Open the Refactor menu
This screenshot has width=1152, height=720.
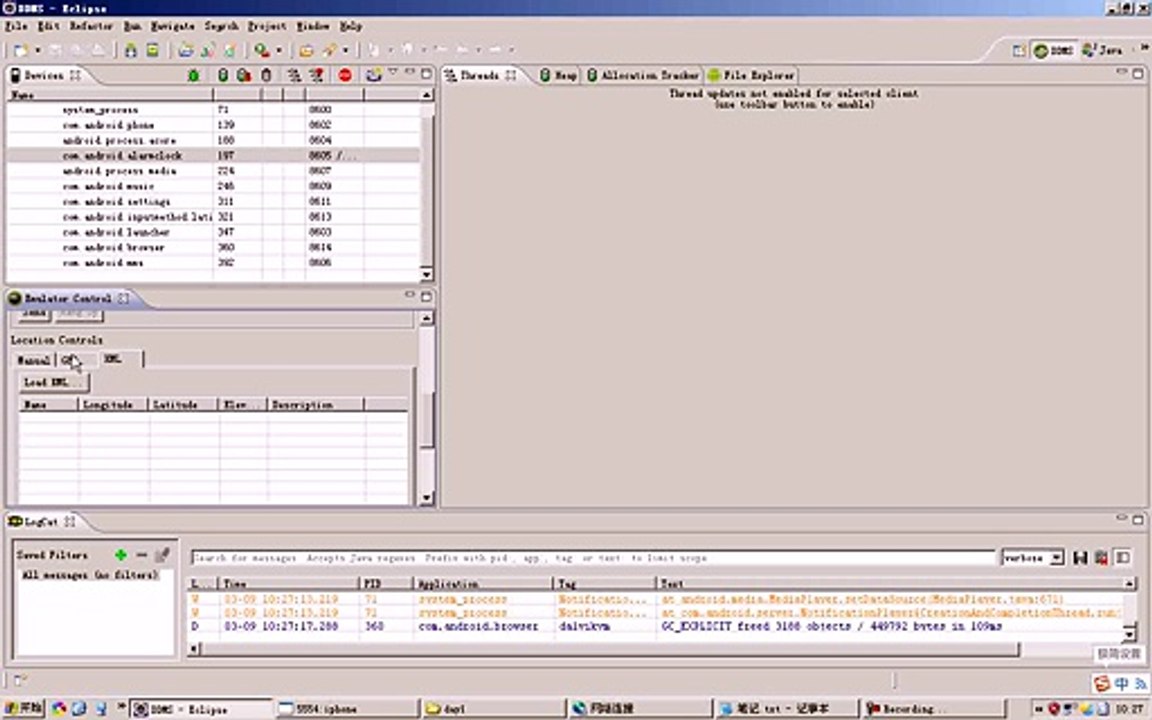click(91, 26)
